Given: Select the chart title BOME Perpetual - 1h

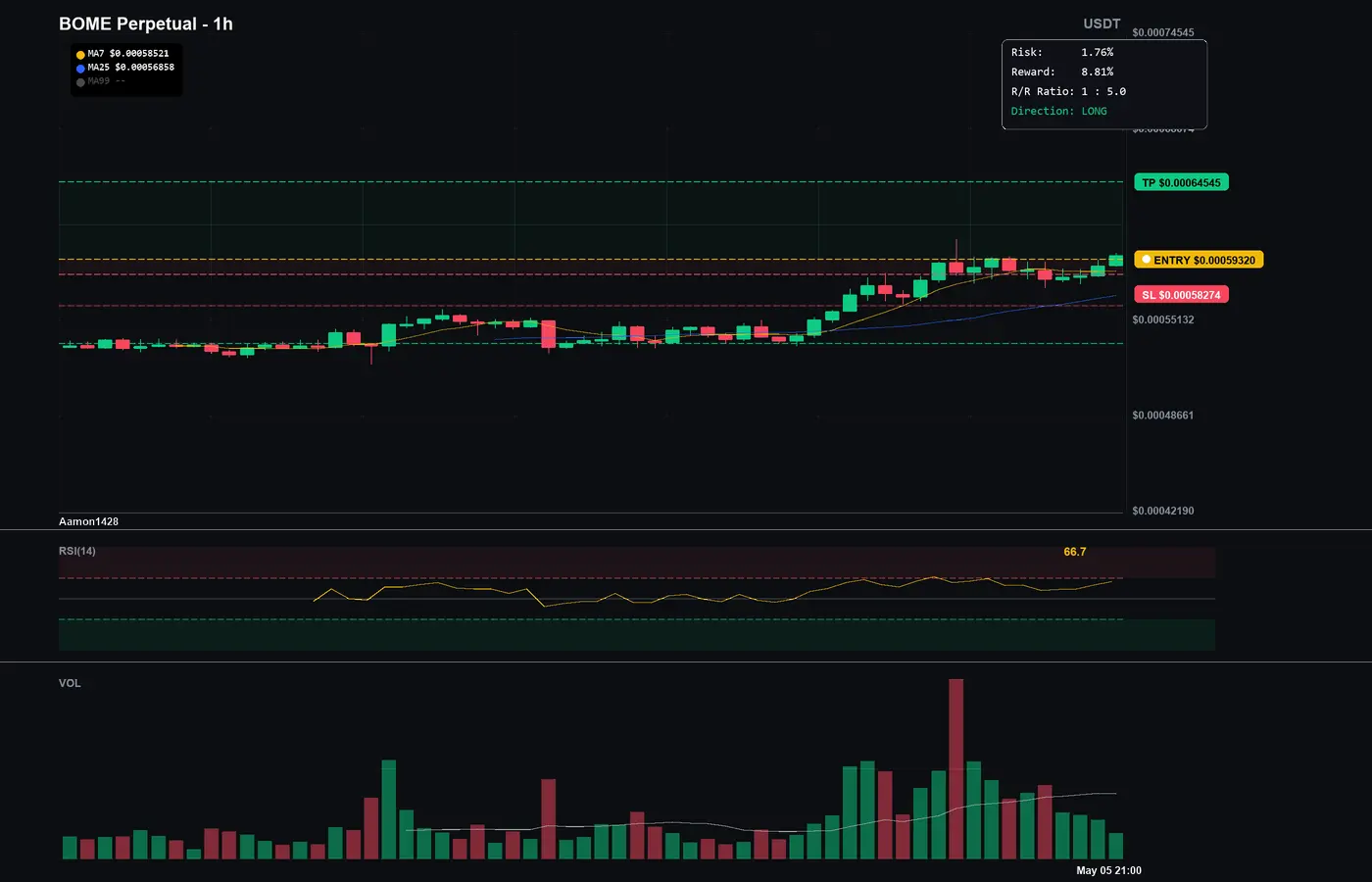Looking at the screenshot, I should [146, 24].
